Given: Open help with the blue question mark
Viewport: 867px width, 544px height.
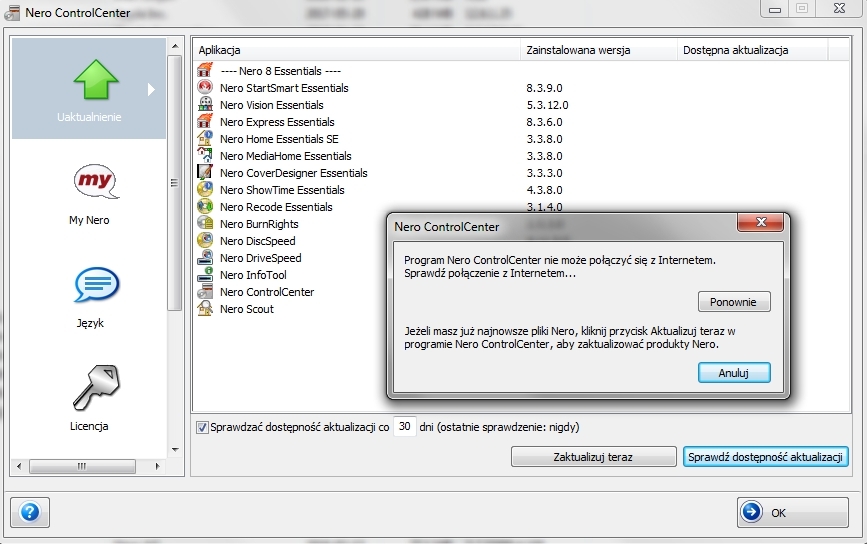Looking at the screenshot, I should [x=30, y=512].
